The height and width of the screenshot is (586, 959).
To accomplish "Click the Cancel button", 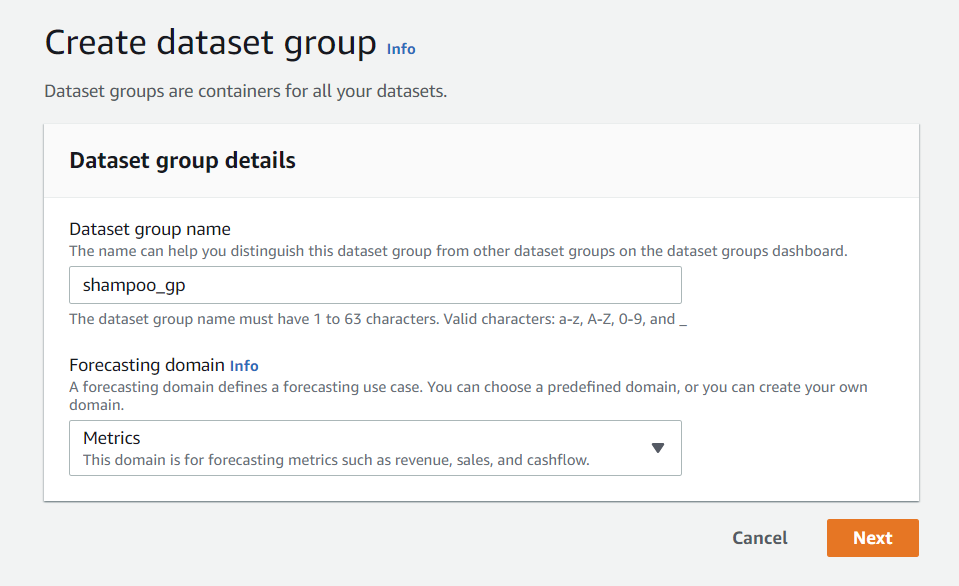I will [x=759, y=538].
